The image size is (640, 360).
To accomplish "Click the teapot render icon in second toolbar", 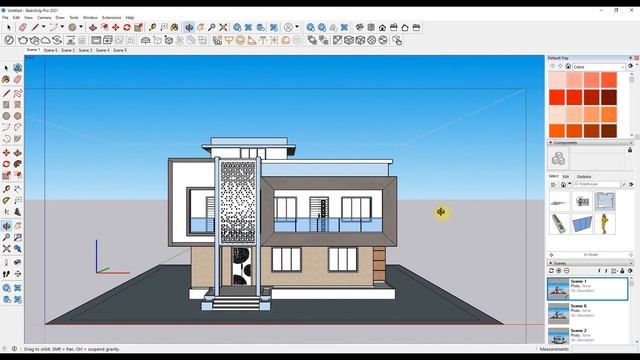I will point(23,40).
